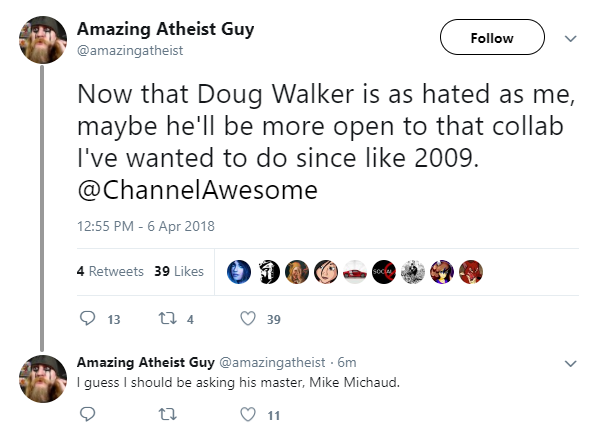The image size is (609, 430).
Task: Retweet the main tweet about Doug Walker
Action: click(x=168, y=319)
